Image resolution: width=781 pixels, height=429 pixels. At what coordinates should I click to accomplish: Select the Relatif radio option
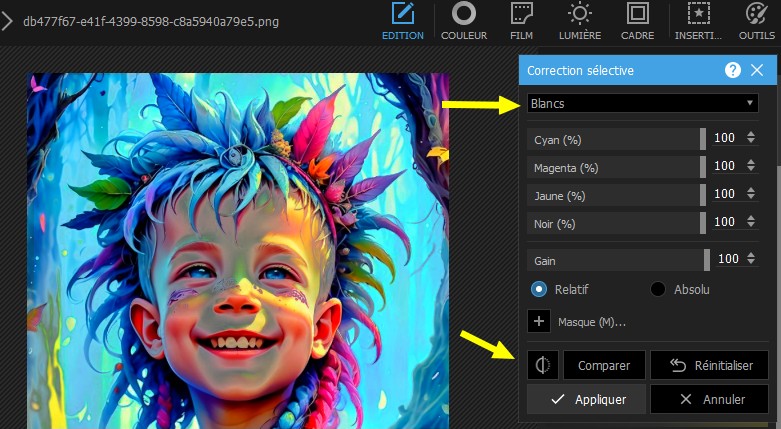click(x=539, y=289)
